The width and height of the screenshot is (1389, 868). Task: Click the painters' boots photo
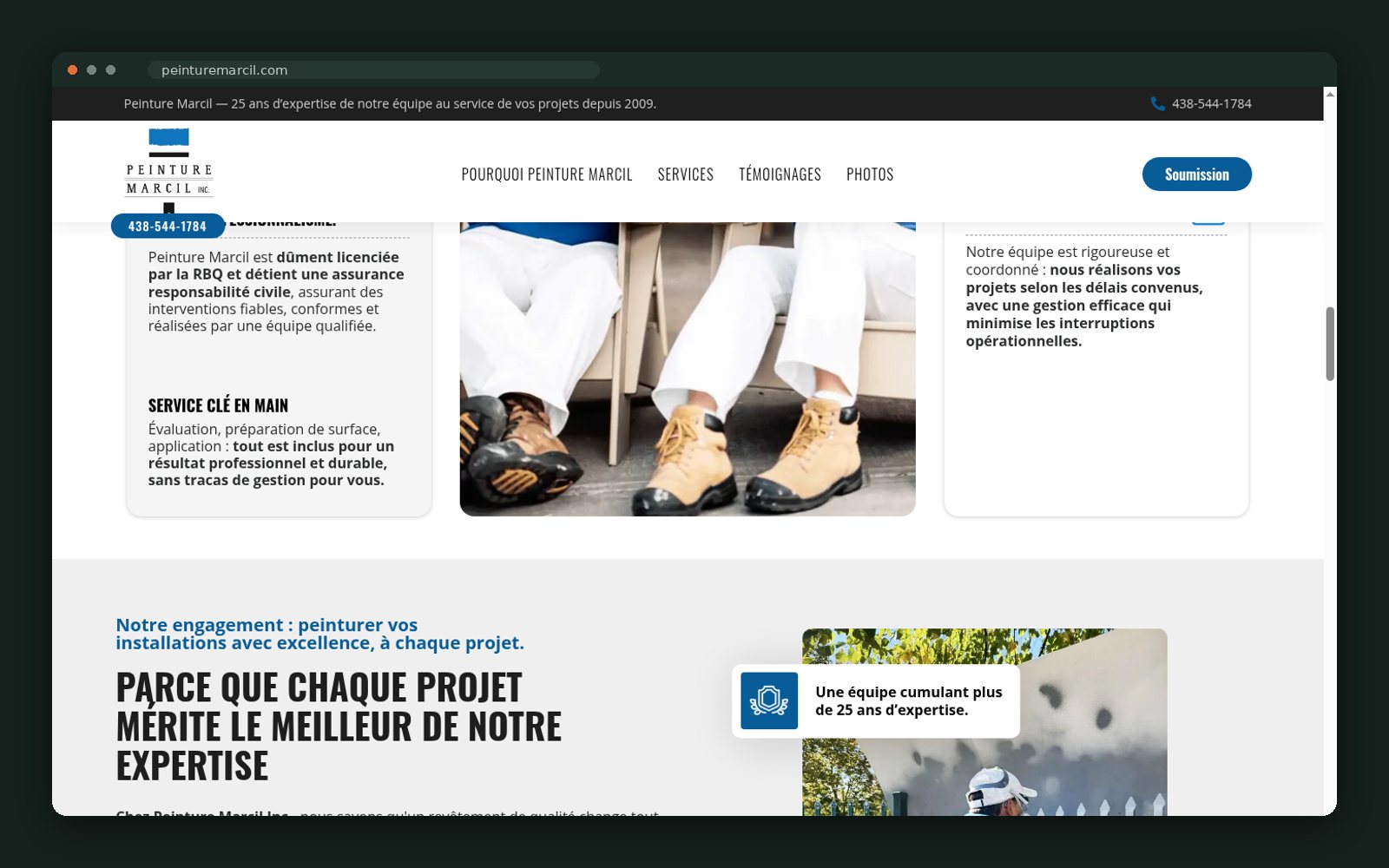click(x=688, y=369)
